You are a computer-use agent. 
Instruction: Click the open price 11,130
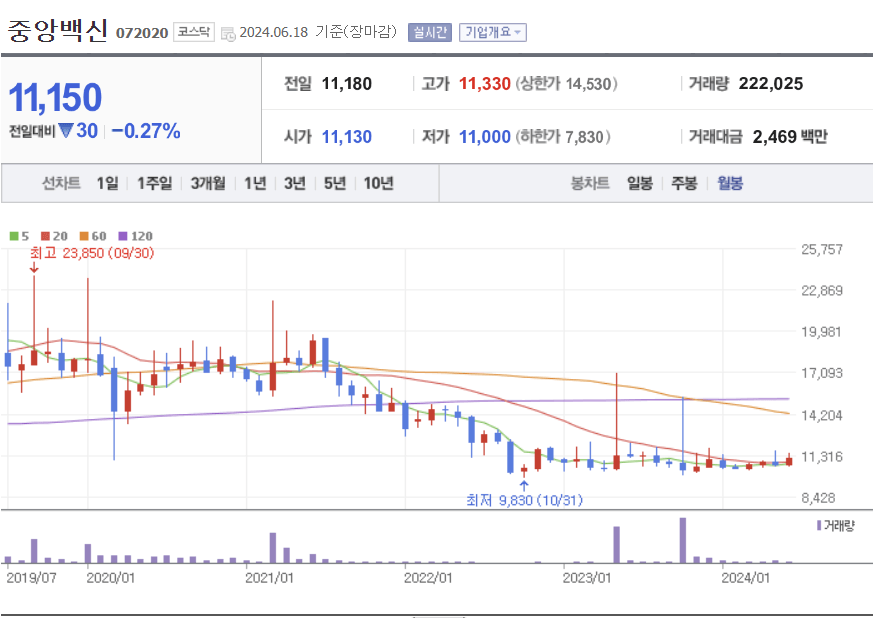[346, 137]
